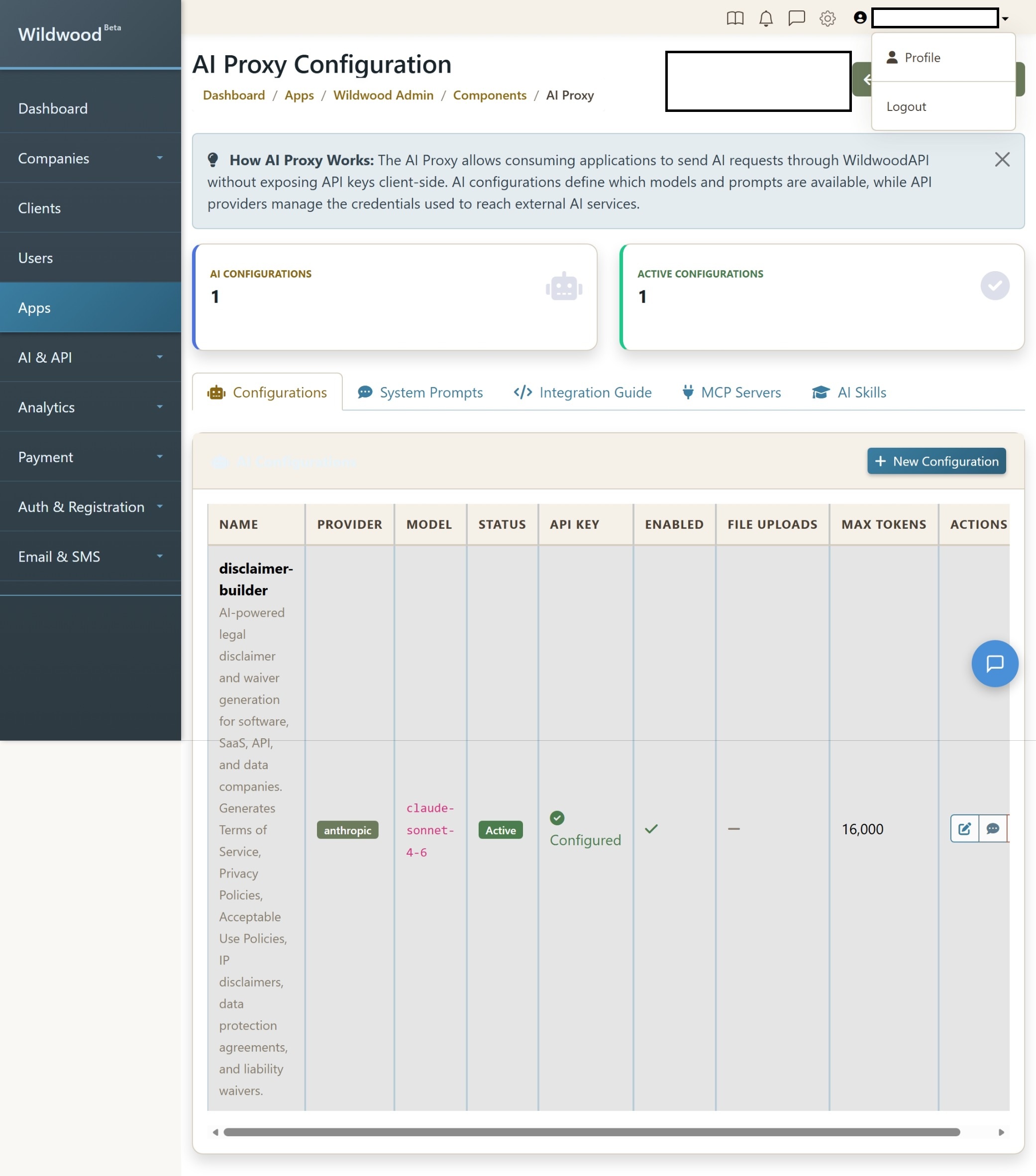Switch to the MCP Servers tab
This screenshot has height=1176, width=1036.
[x=731, y=392]
